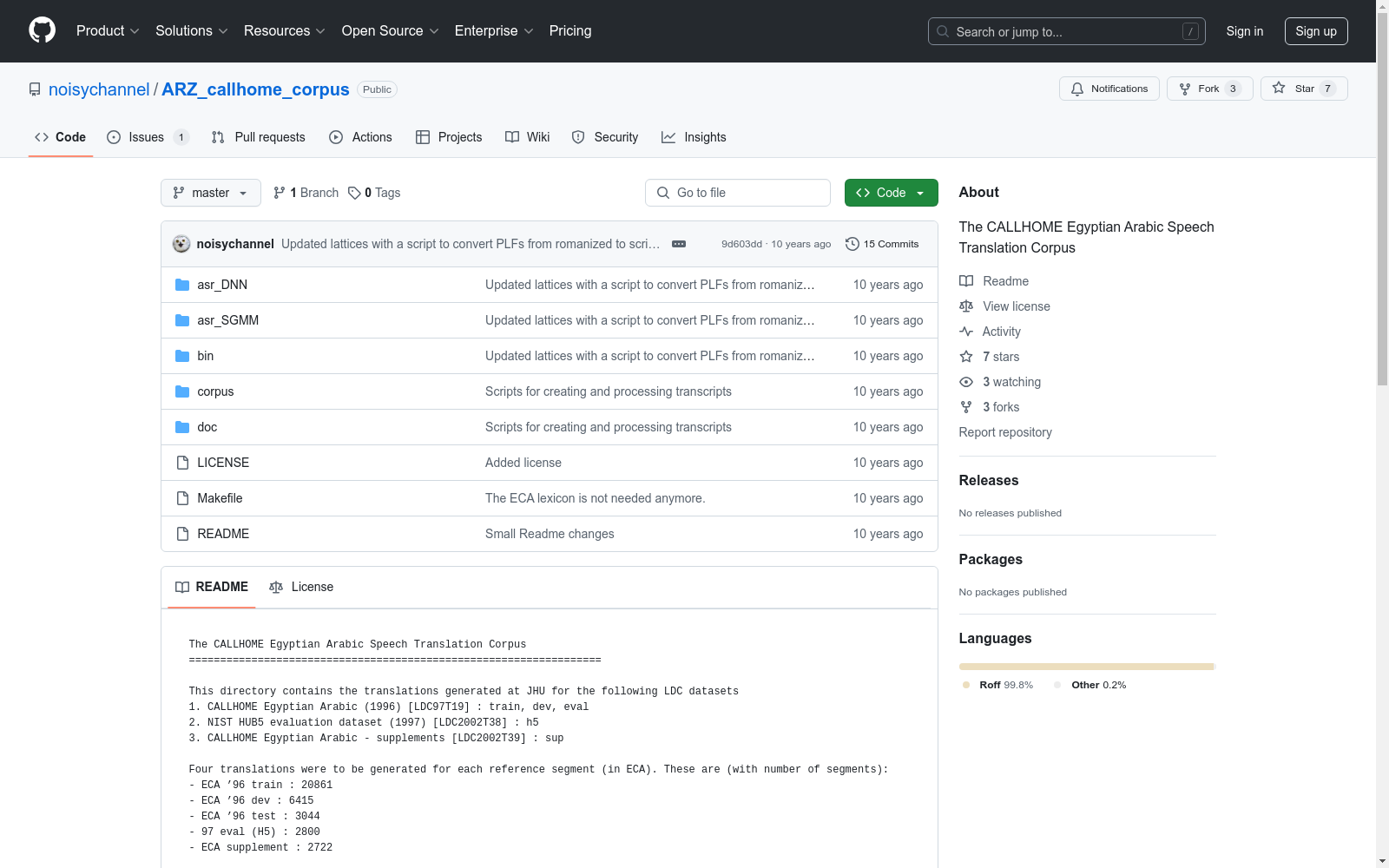Viewport: 1389px width, 868px height.
Task: Expand the Product menu
Action: (x=108, y=30)
